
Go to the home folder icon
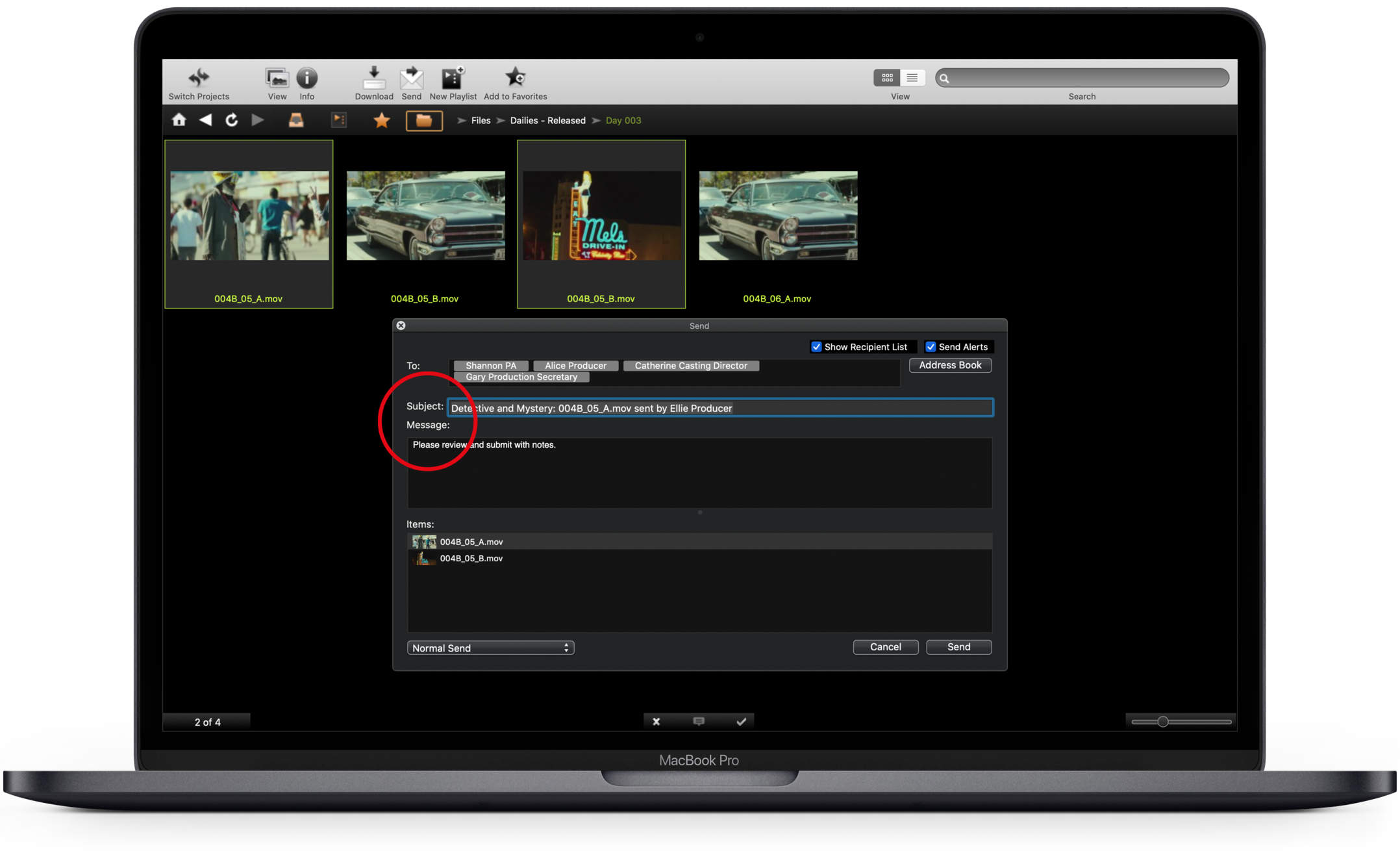(x=179, y=120)
